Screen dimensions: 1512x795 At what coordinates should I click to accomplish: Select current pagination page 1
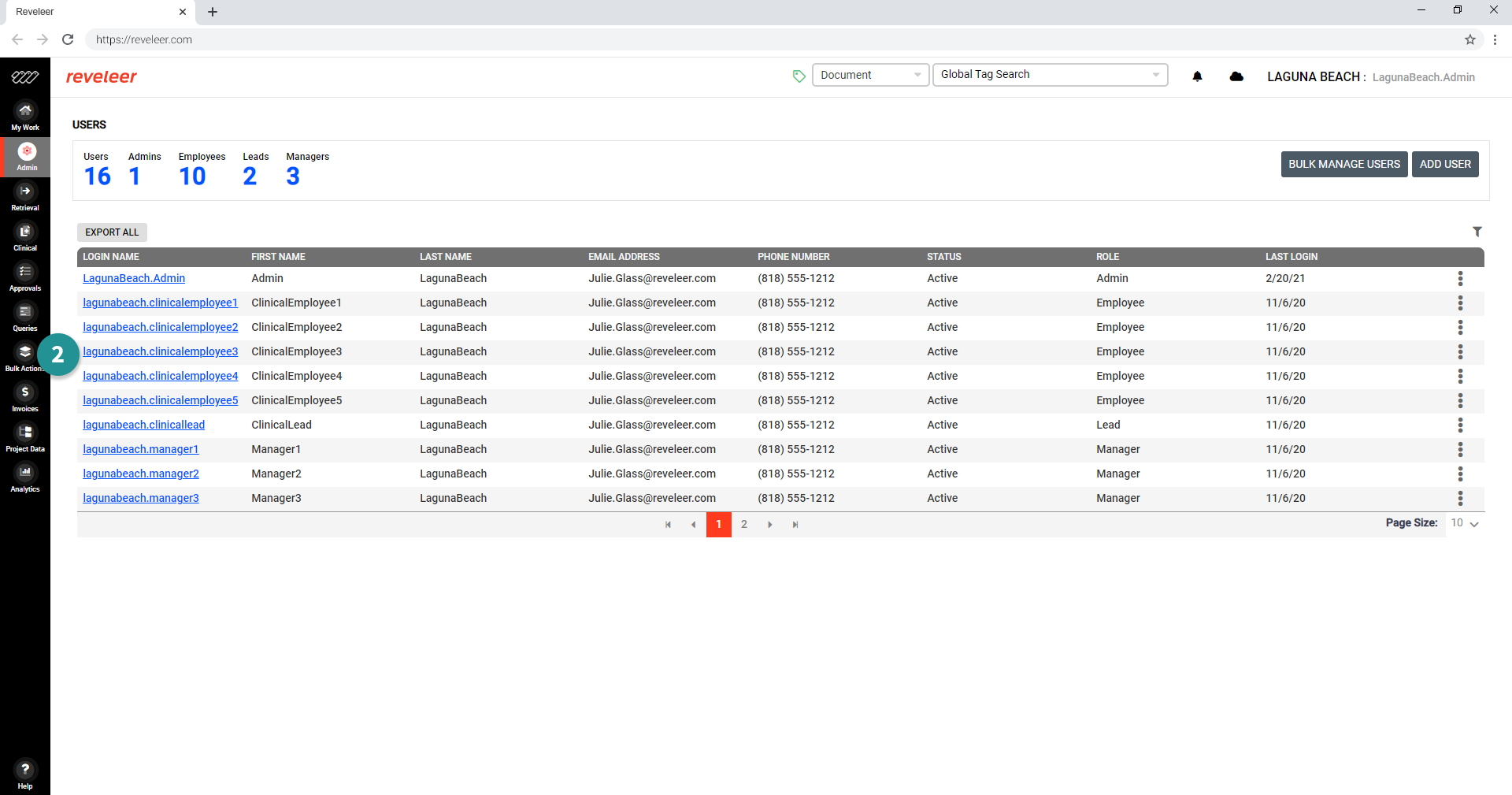(719, 524)
